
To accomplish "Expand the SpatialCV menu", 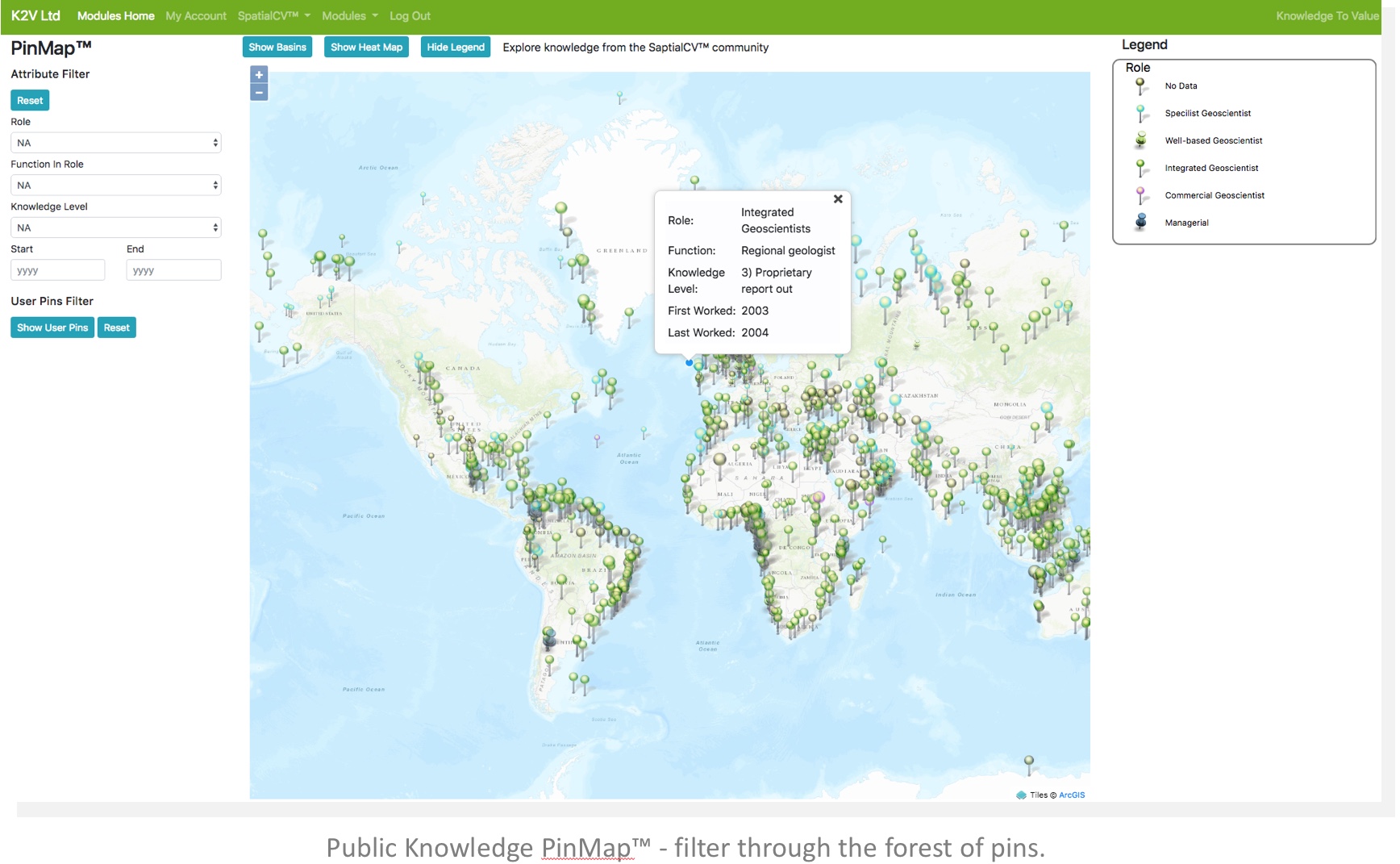I will click(273, 16).
